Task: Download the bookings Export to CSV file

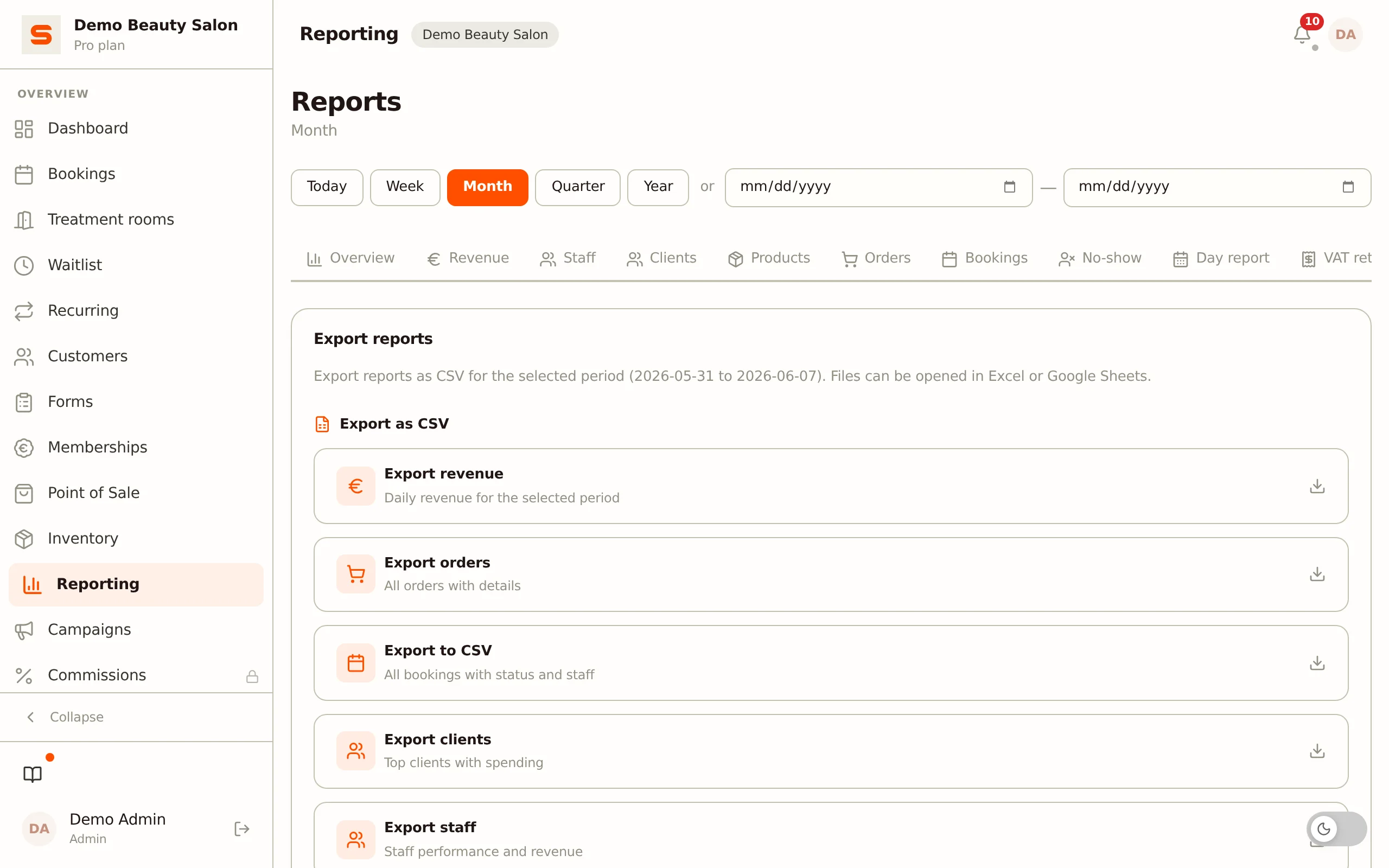Action: 1317,663
